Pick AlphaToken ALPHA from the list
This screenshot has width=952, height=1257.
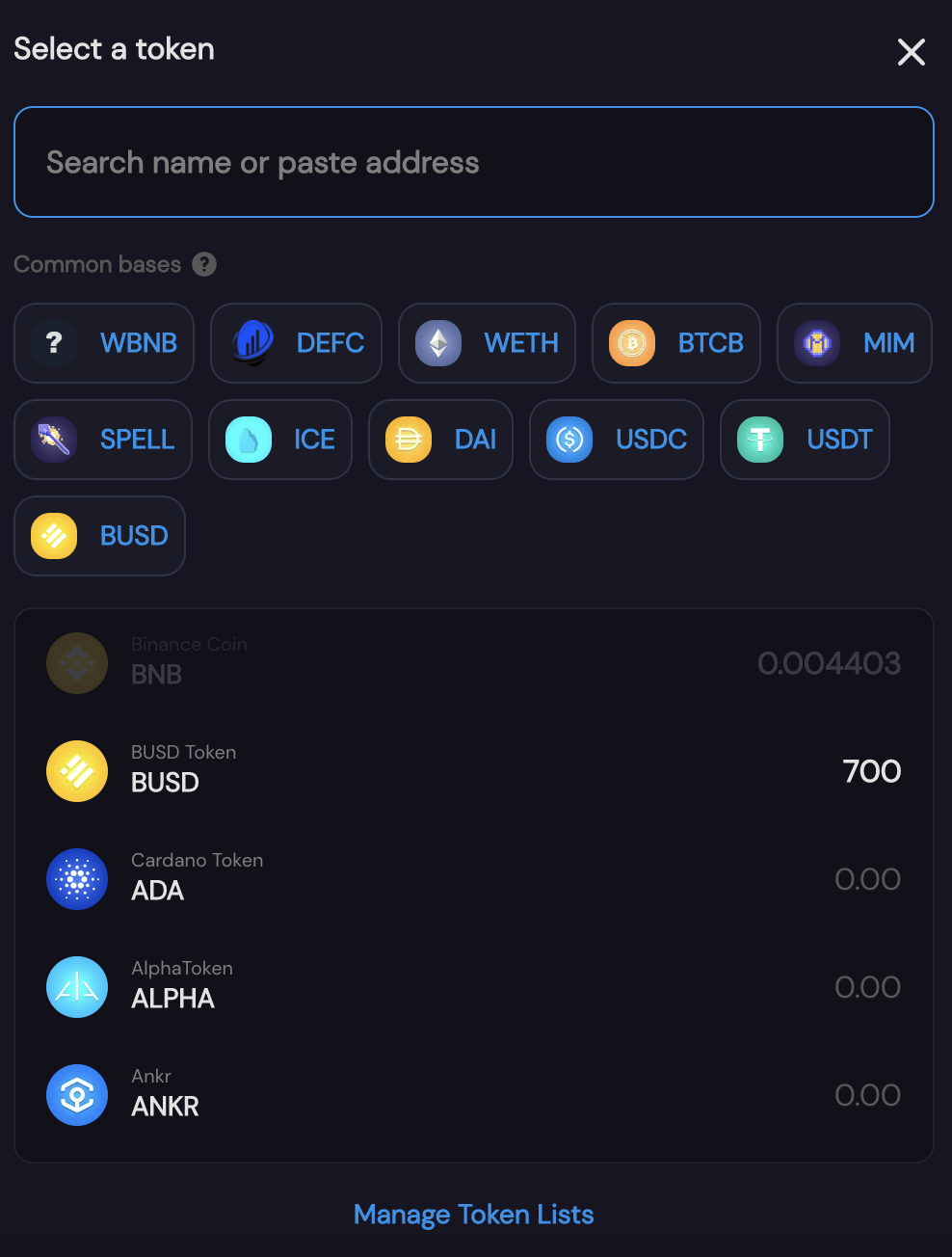473,987
